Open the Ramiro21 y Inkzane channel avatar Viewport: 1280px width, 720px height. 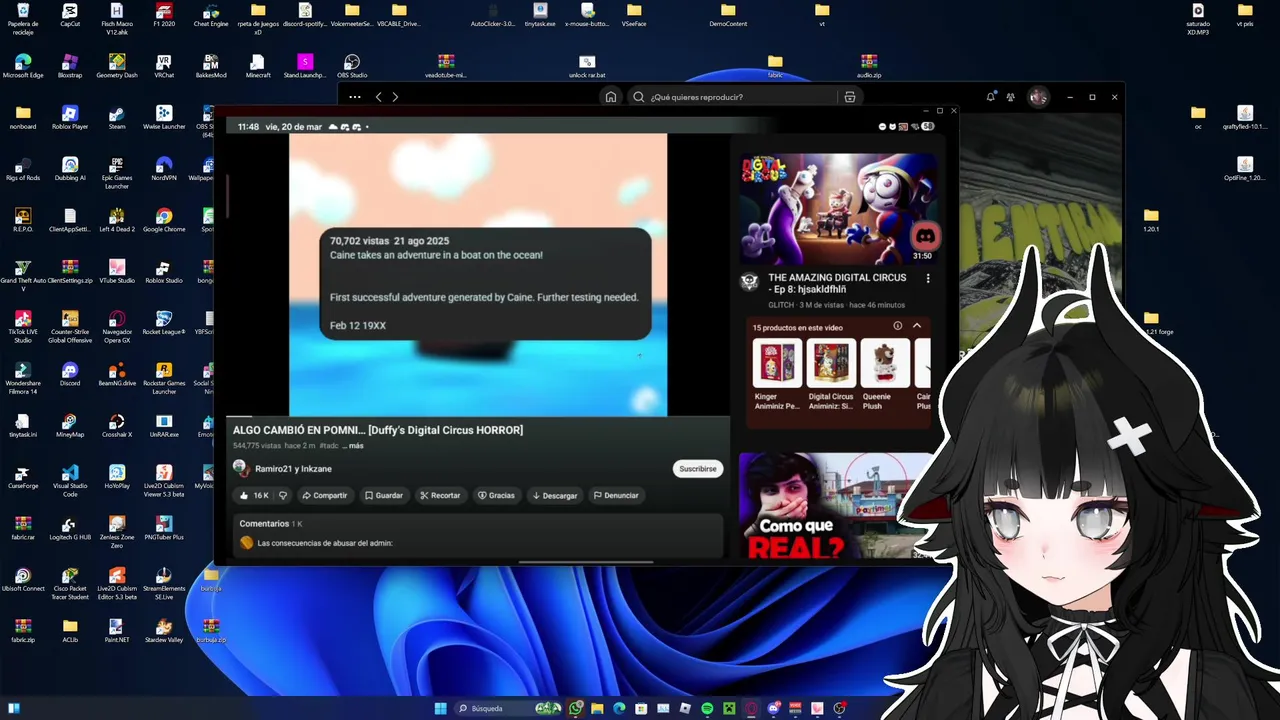pyautogui.click(x=240, y=468)
